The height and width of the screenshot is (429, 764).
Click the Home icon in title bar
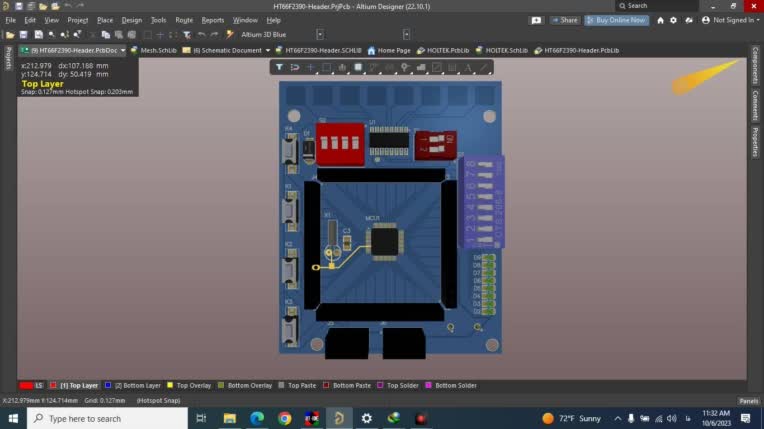[658, 20]
